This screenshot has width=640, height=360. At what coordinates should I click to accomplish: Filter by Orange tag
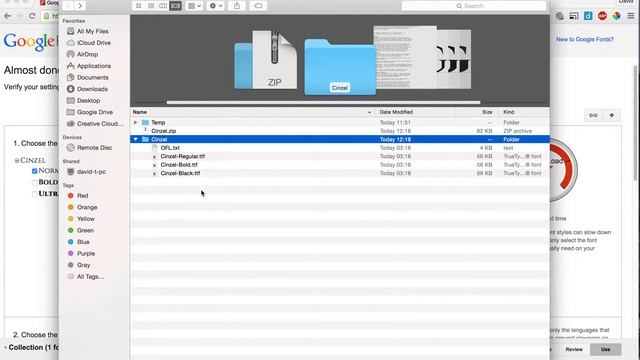[87, 207]
